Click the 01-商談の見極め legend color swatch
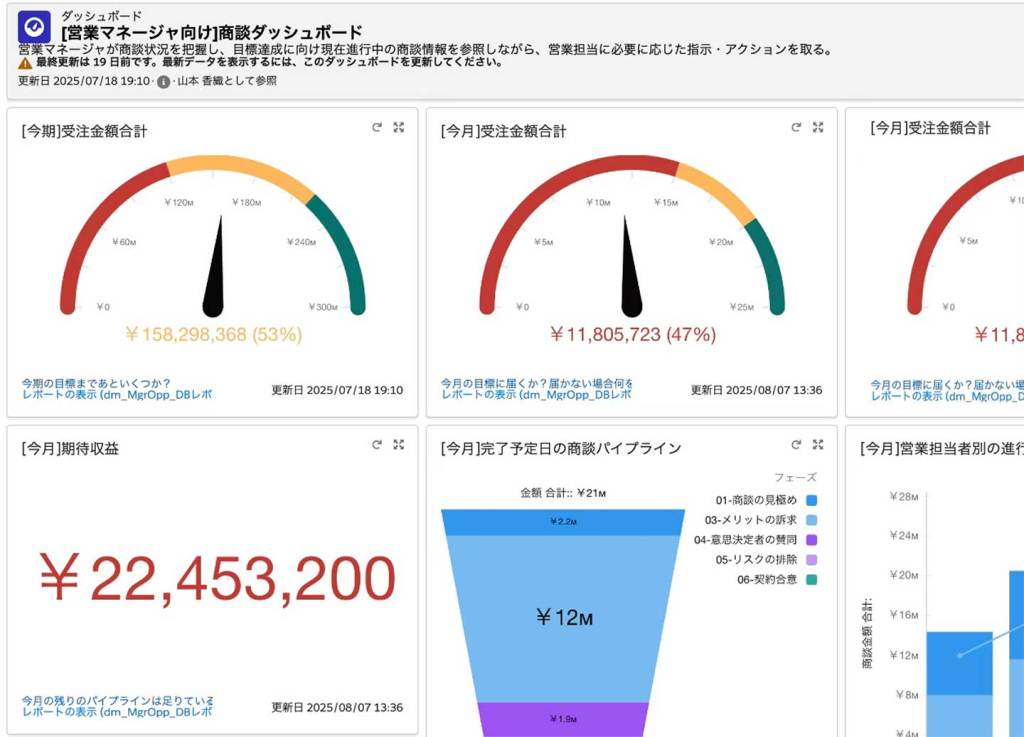 coord(812,501)
